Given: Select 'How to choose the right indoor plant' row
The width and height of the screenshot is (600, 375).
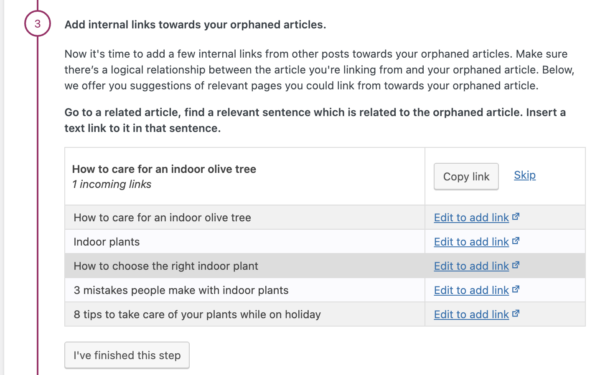Looking at the screenshot, I should pos(325,266).
